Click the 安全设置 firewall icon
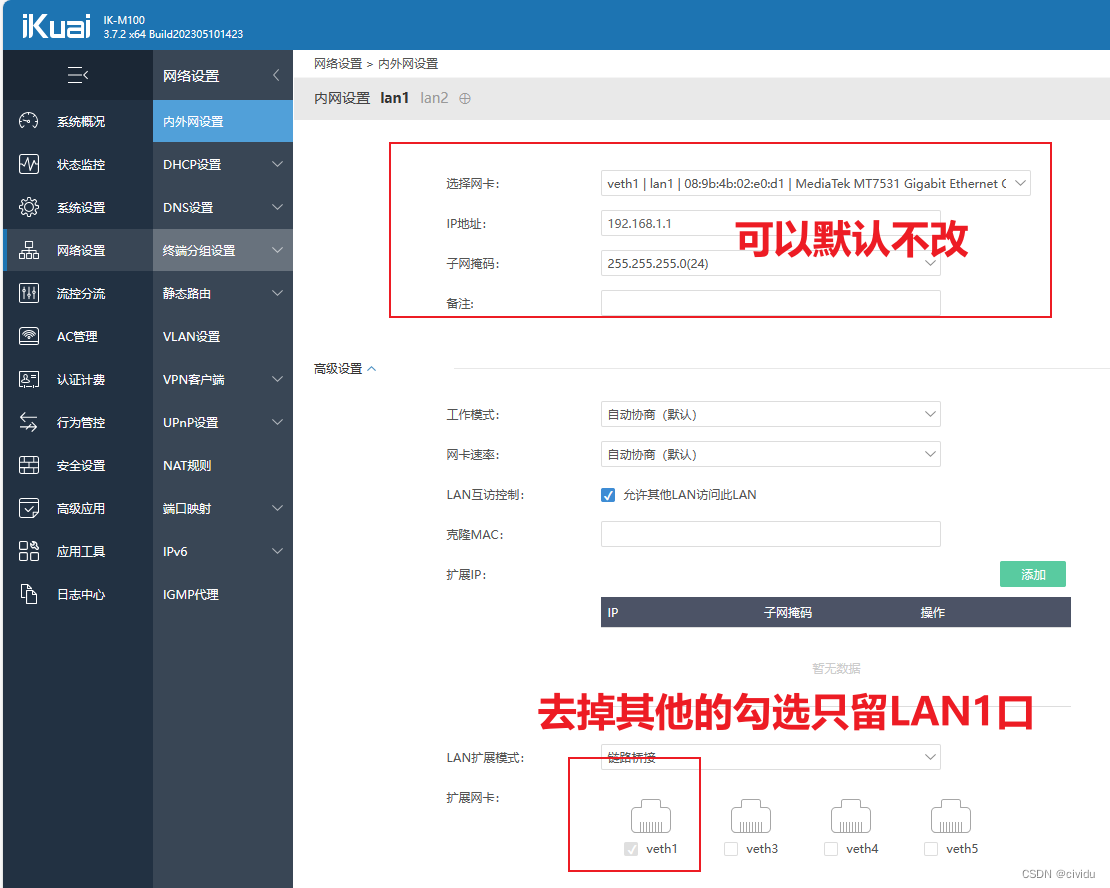 click(28, 465)
